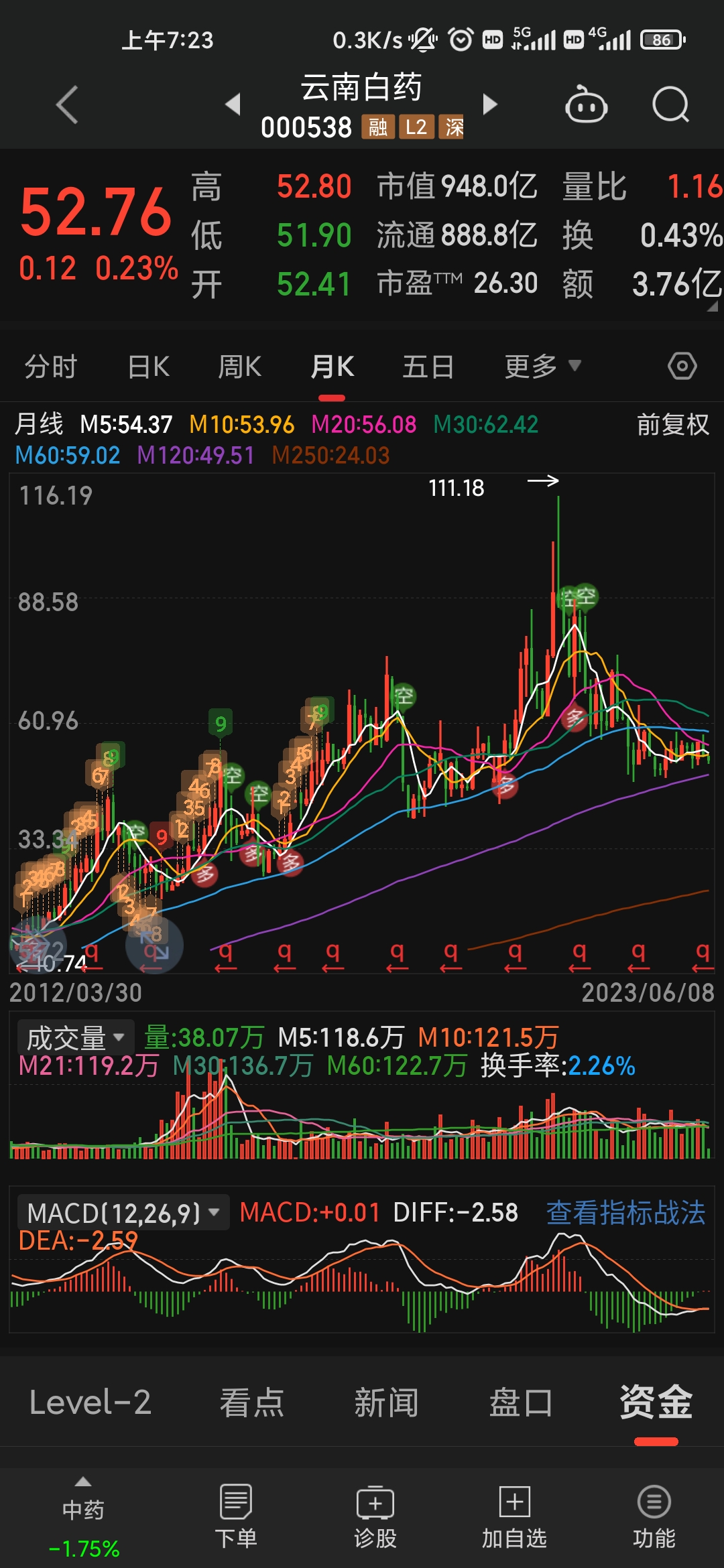Open the search magnifier icon
Screen dimensions: 724x1568
tap(671, 105)
